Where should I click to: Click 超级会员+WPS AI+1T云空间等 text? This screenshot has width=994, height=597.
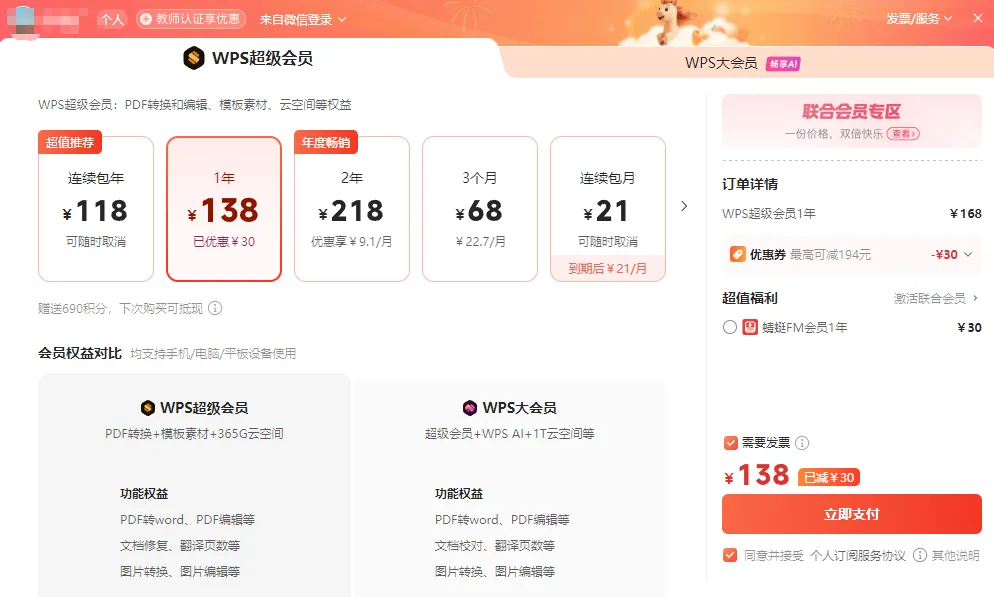(510, 433)
